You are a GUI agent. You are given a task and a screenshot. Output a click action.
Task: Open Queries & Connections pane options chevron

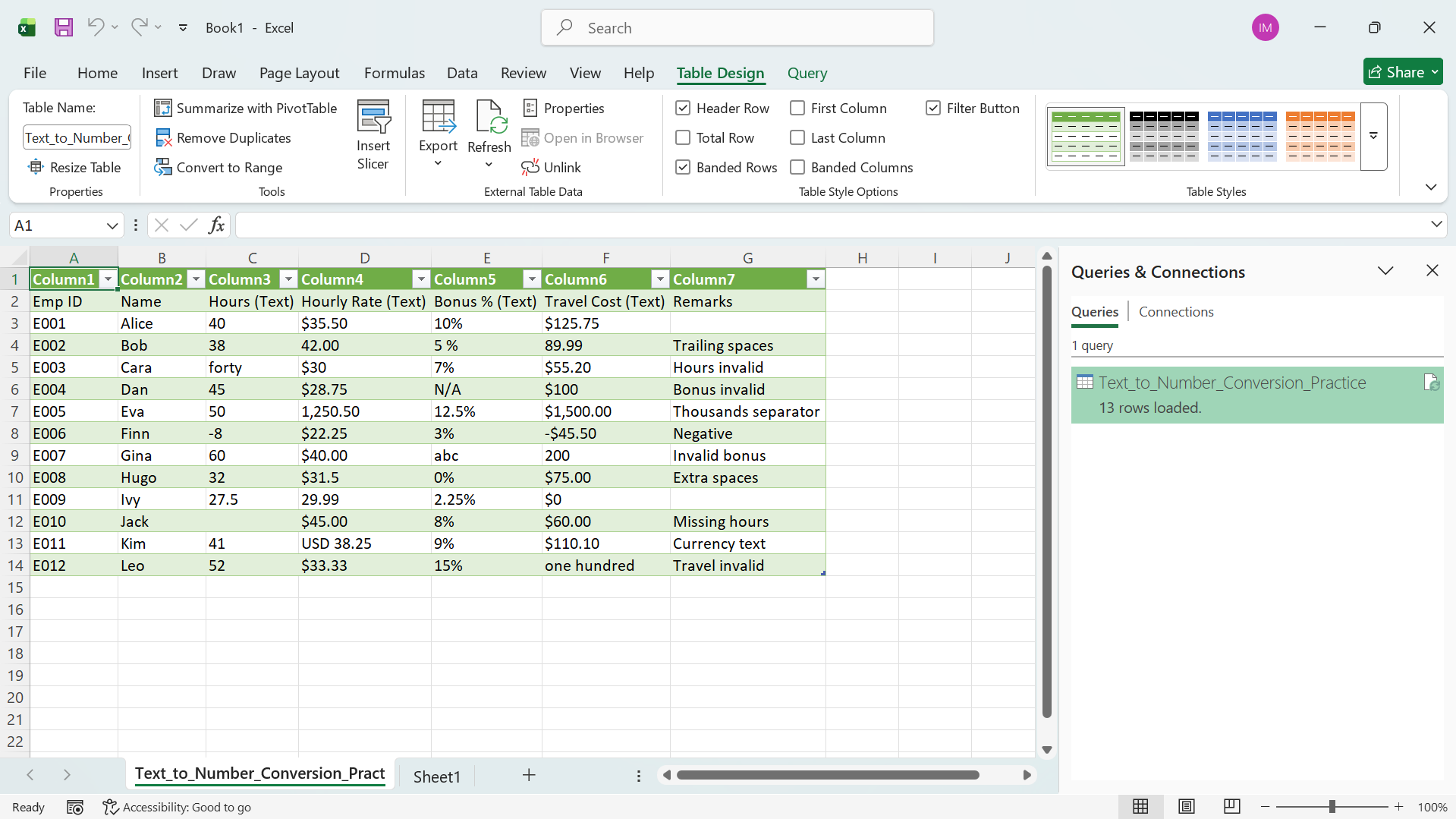tap(1385, 271)
